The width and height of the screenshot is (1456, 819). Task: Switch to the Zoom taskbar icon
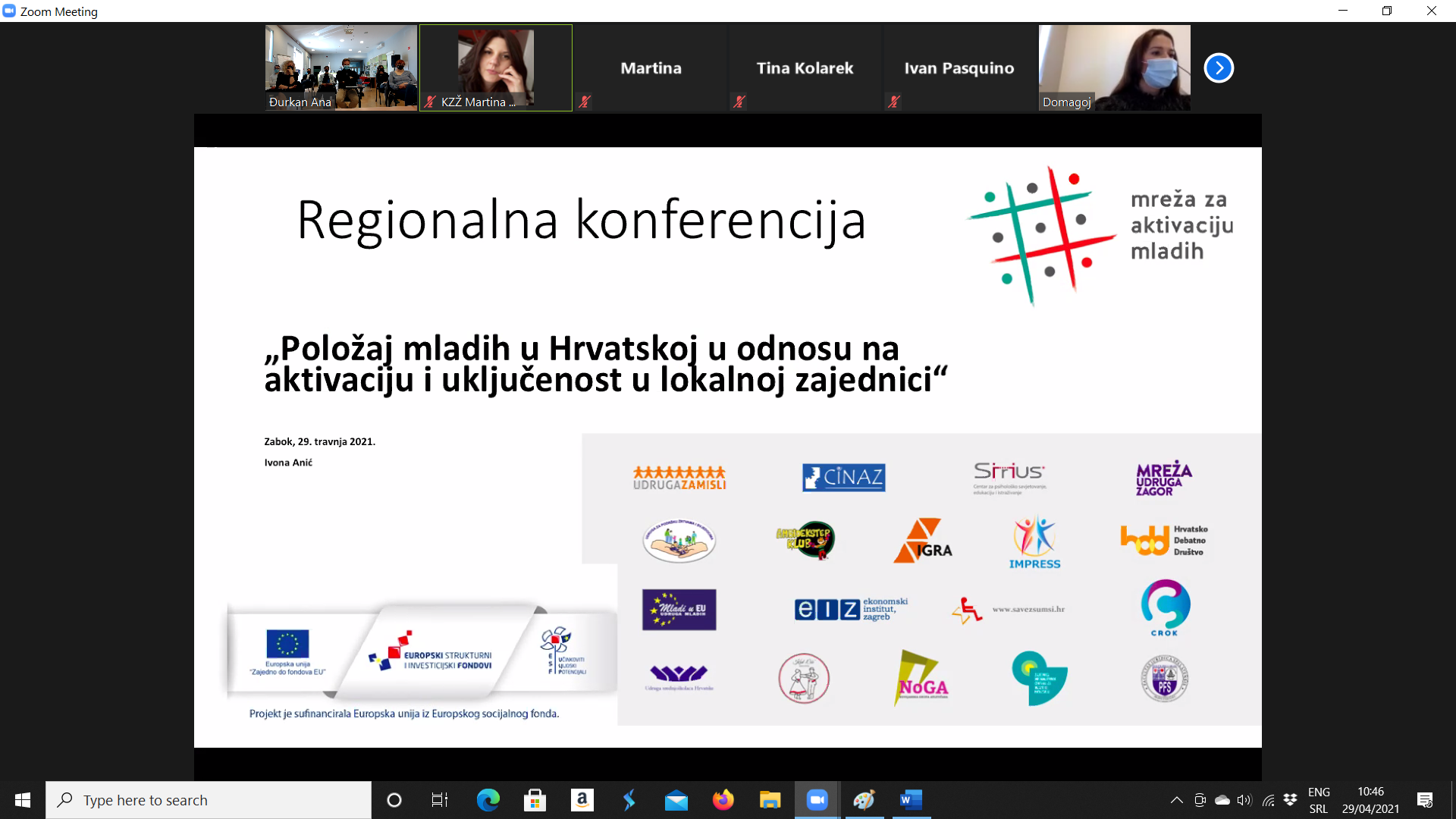[817, 800]
